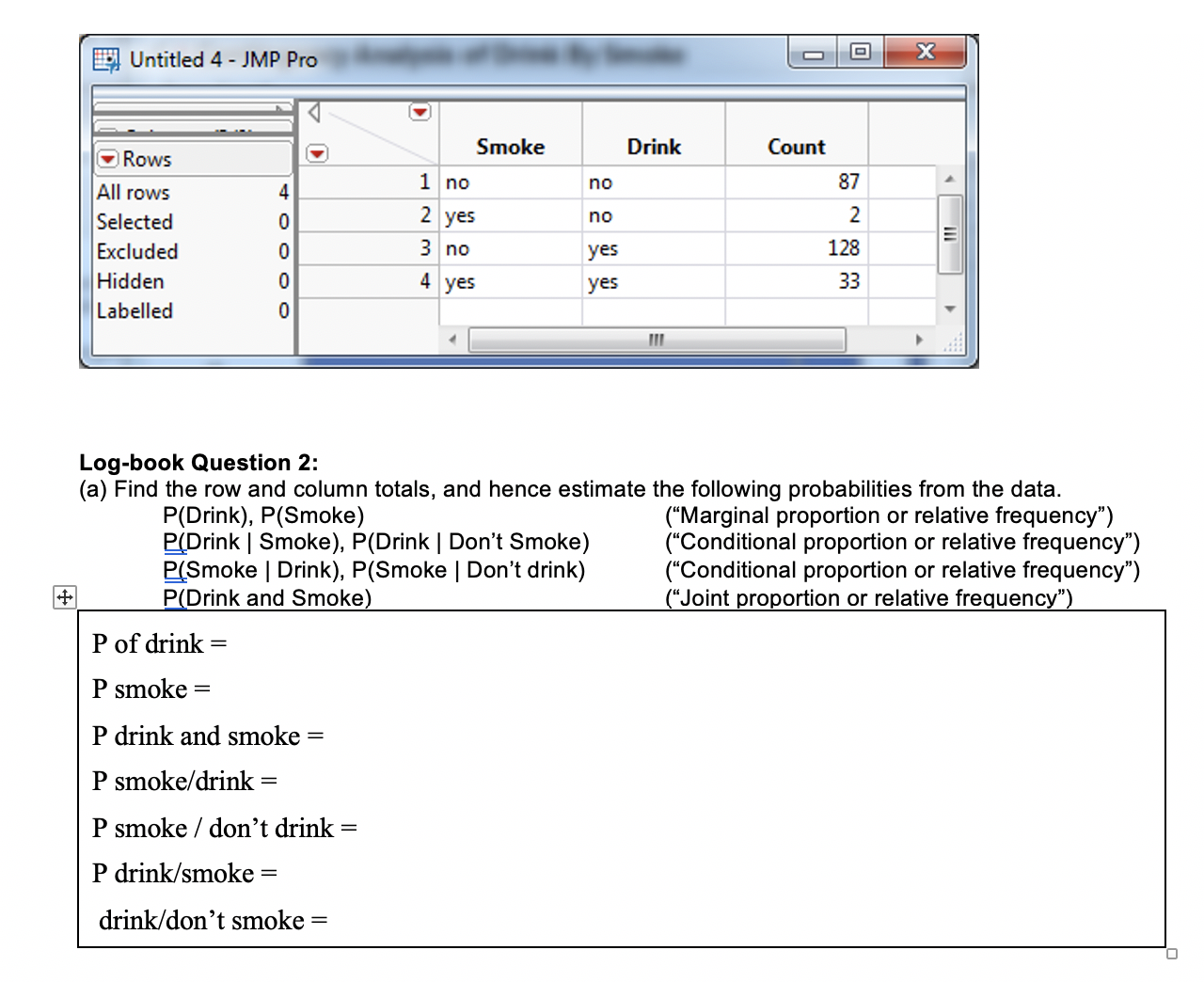The height and width of the screenshot is (982, 1204).
Task: Click the All rows label in the Rows panel
Action: point(133,193)
